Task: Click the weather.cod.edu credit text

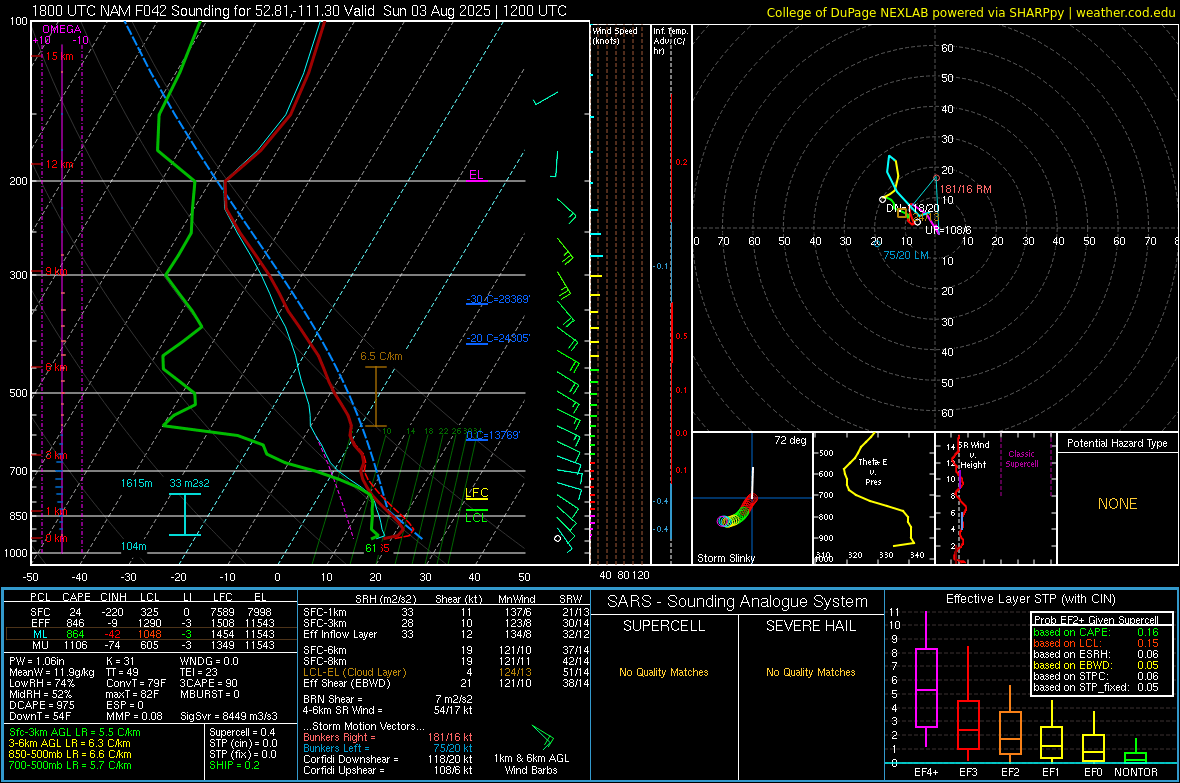Action: (x=1125, y=12)
